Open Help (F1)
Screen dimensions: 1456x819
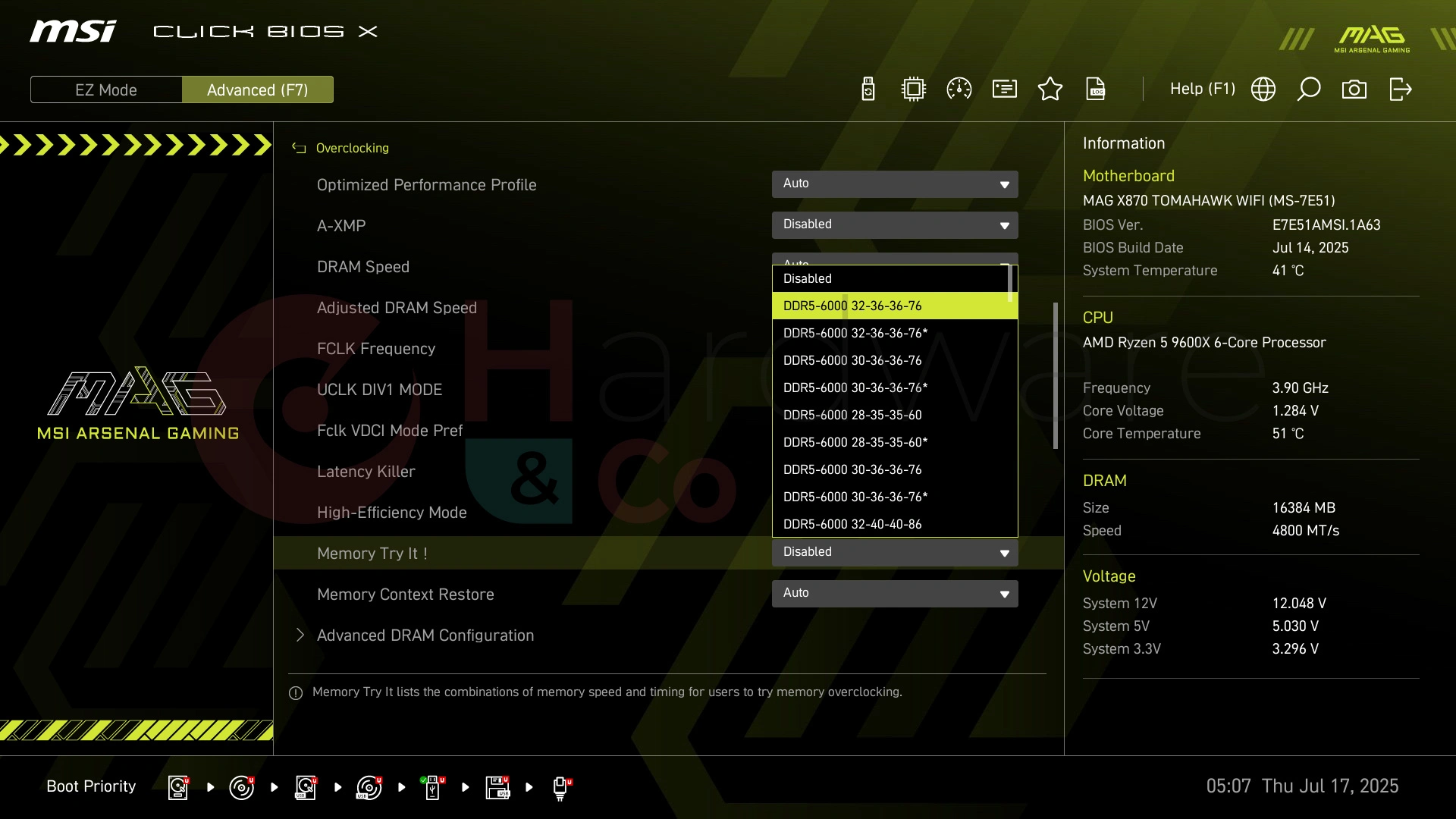tap(1202, 89)
